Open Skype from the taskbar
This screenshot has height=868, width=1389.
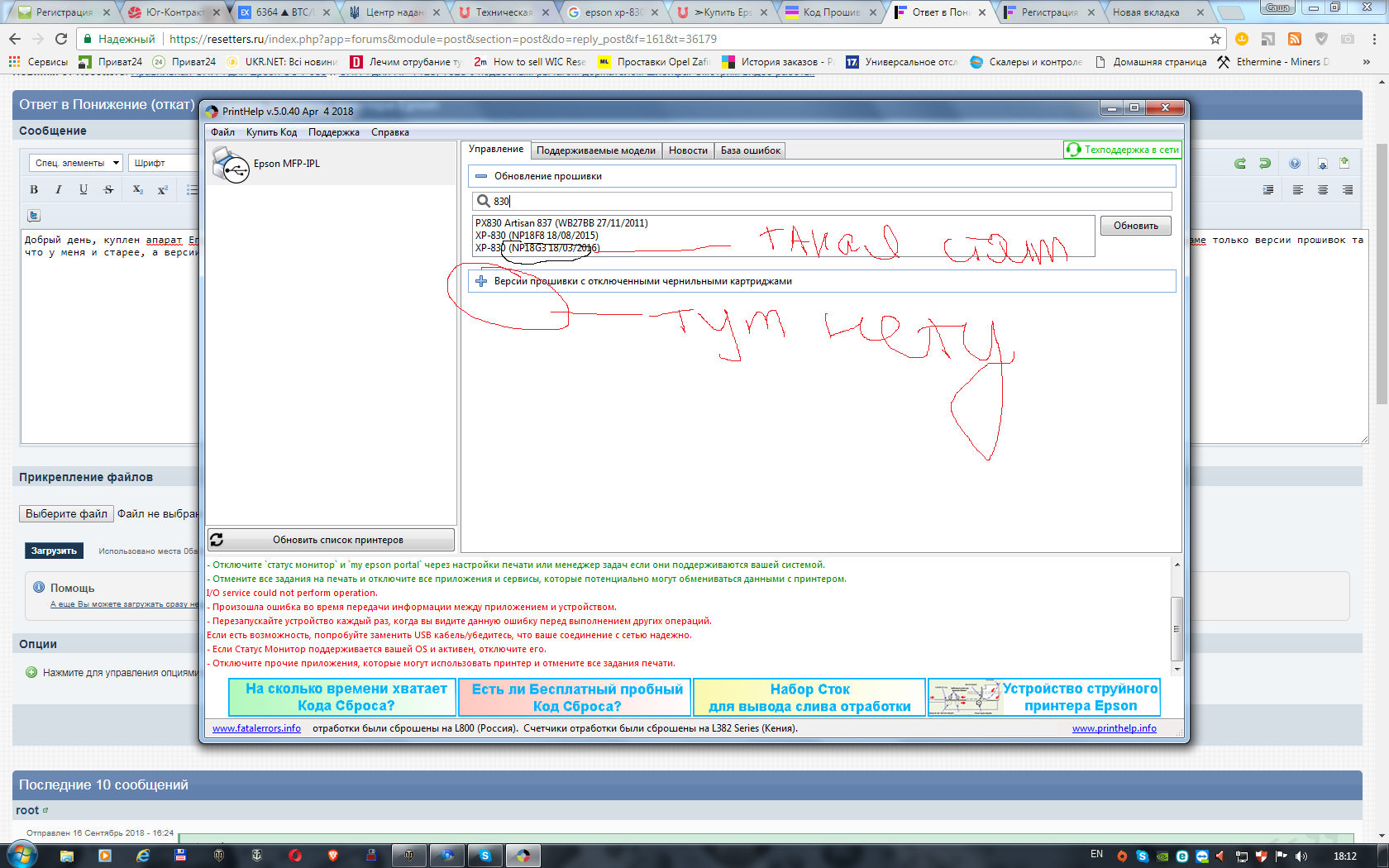(485, 856)
